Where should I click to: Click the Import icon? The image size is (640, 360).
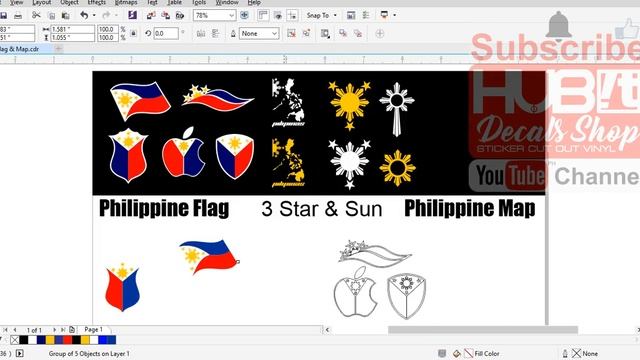(151, 16)
